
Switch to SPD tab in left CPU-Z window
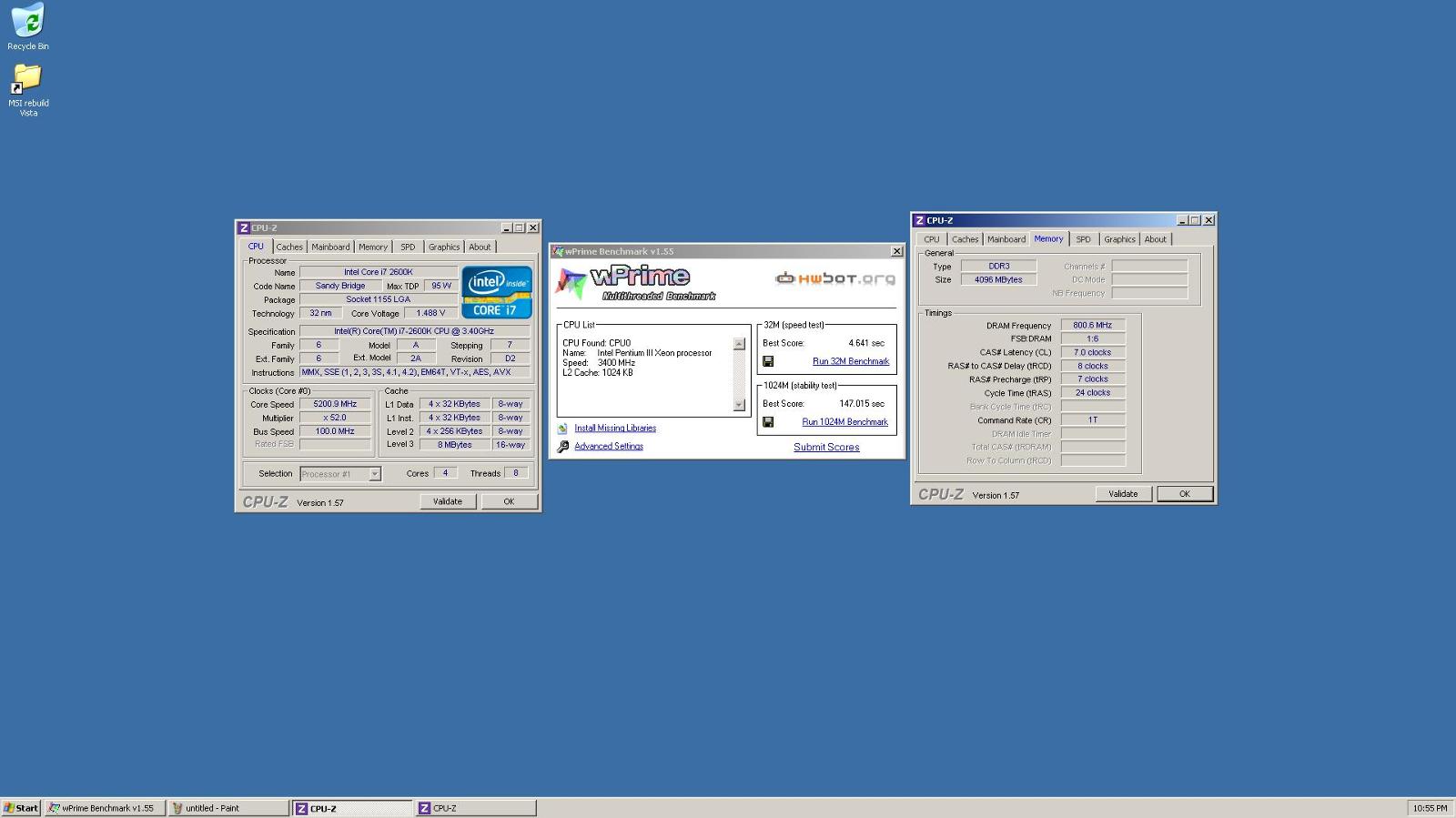click(x=408, y=247)
